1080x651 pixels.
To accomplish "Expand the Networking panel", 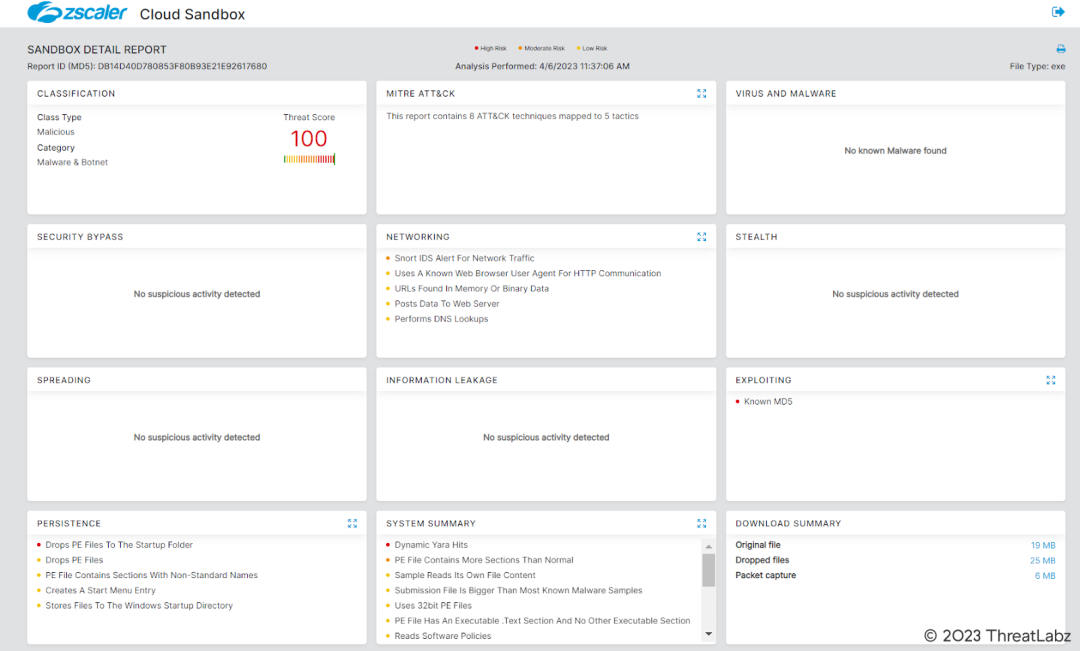I will click(x=701, y=237).
